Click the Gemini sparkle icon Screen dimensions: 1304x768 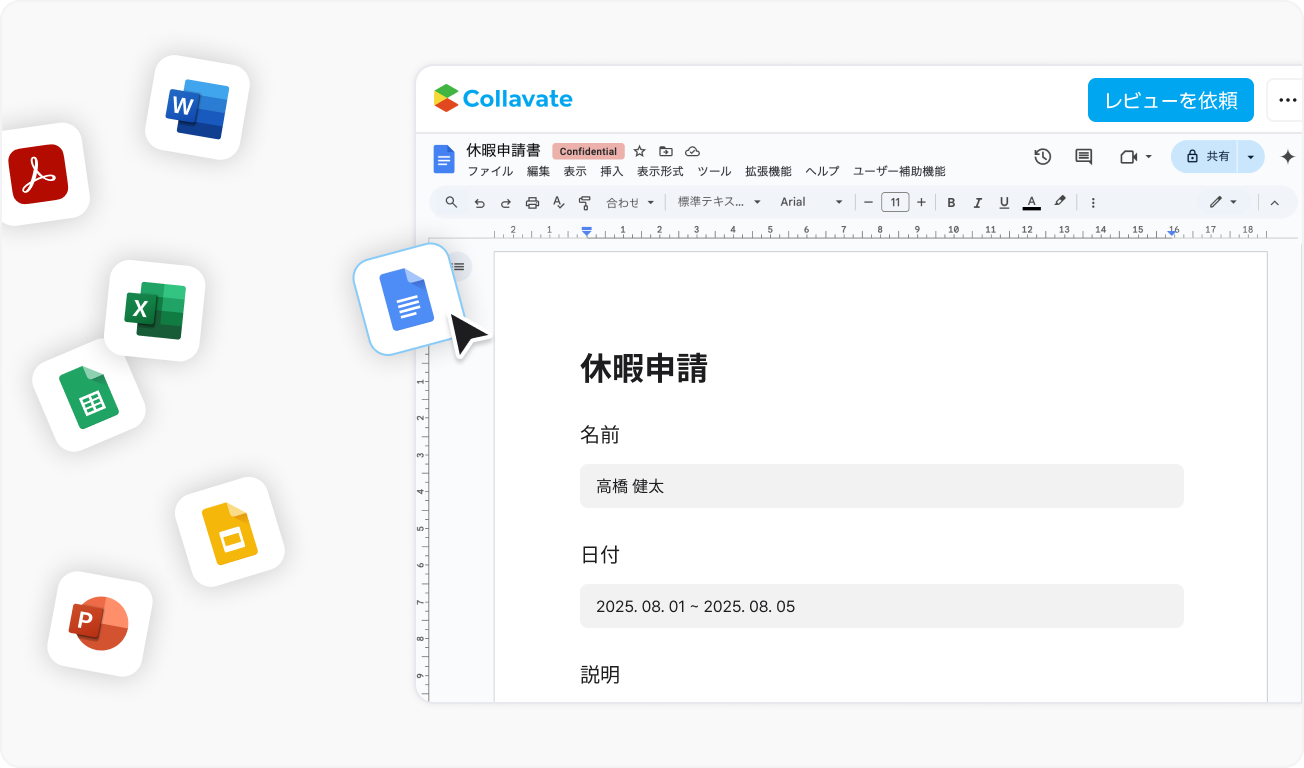(x=1288, y=157)
